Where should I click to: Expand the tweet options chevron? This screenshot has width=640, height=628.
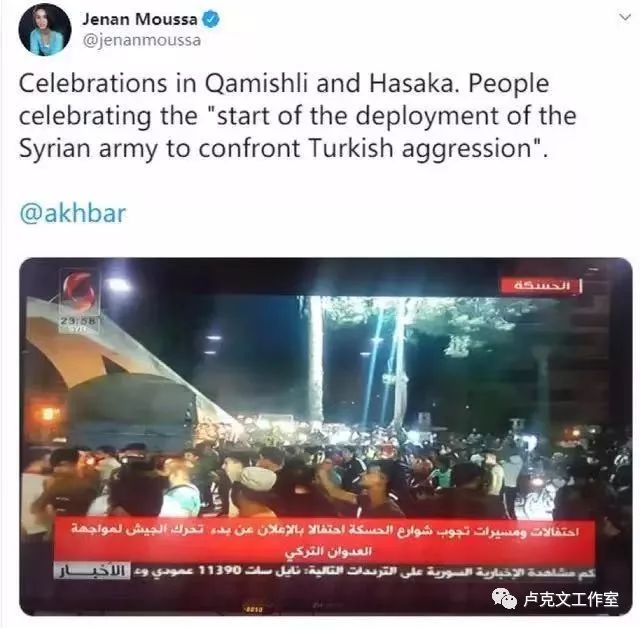click(625, 17)
